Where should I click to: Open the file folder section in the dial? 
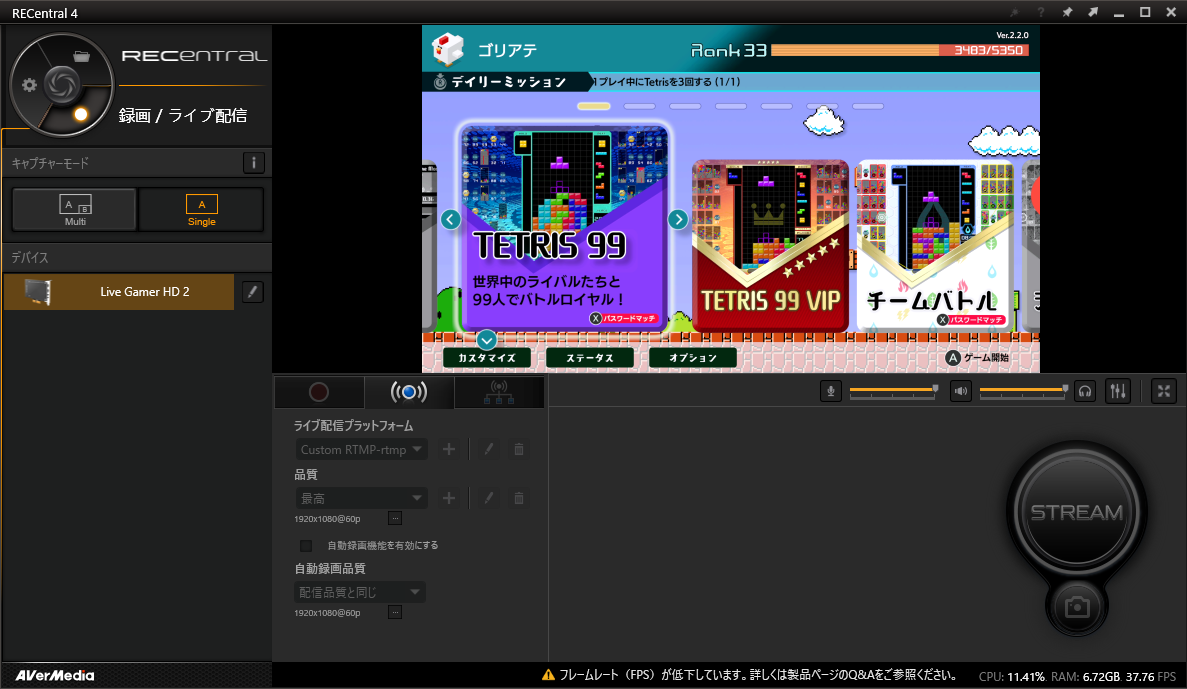click(x=82, y=56)
